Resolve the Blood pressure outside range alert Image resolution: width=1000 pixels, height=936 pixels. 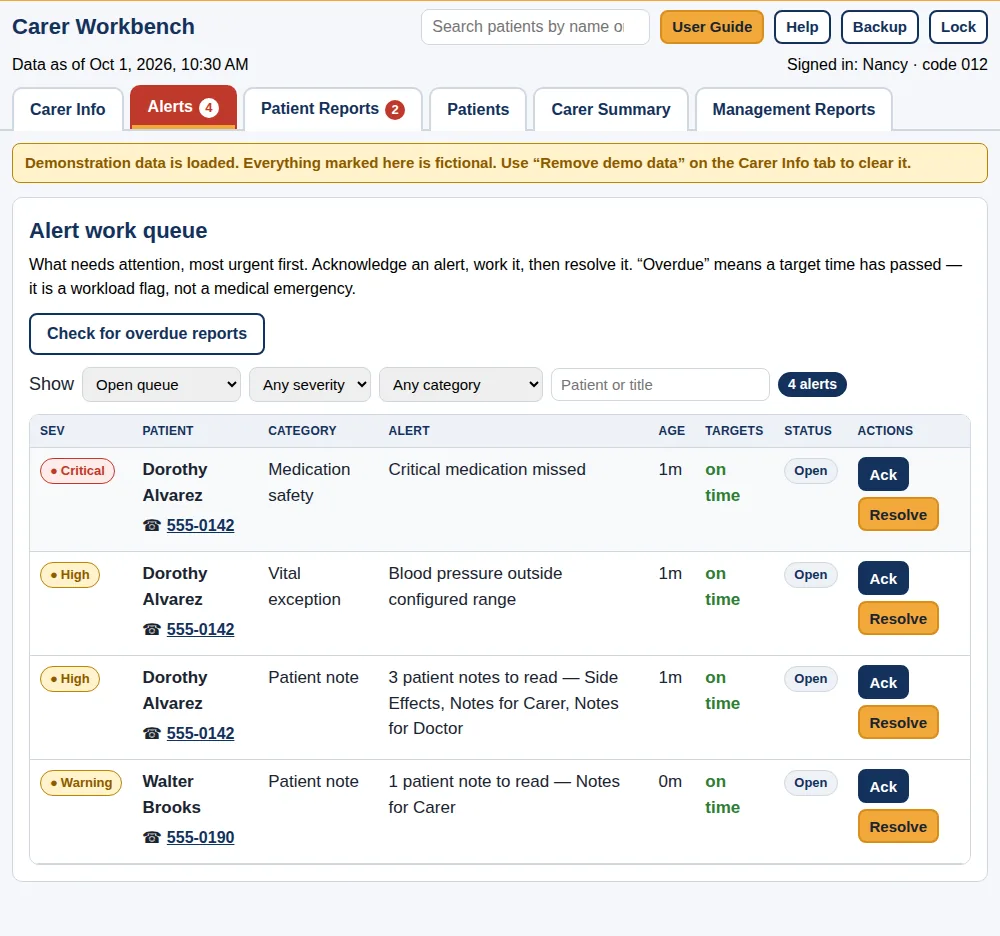898,618
